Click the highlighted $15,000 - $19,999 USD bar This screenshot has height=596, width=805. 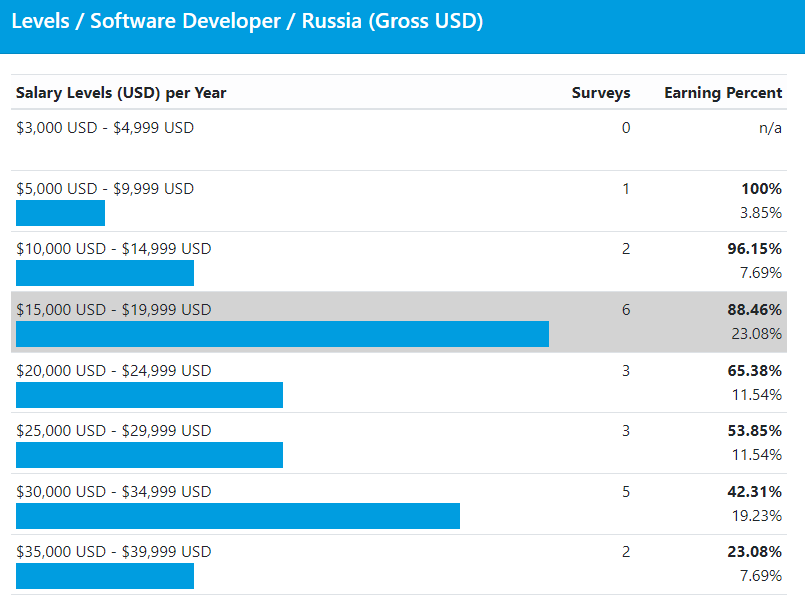pyautogui.click(x=282, y=334)
